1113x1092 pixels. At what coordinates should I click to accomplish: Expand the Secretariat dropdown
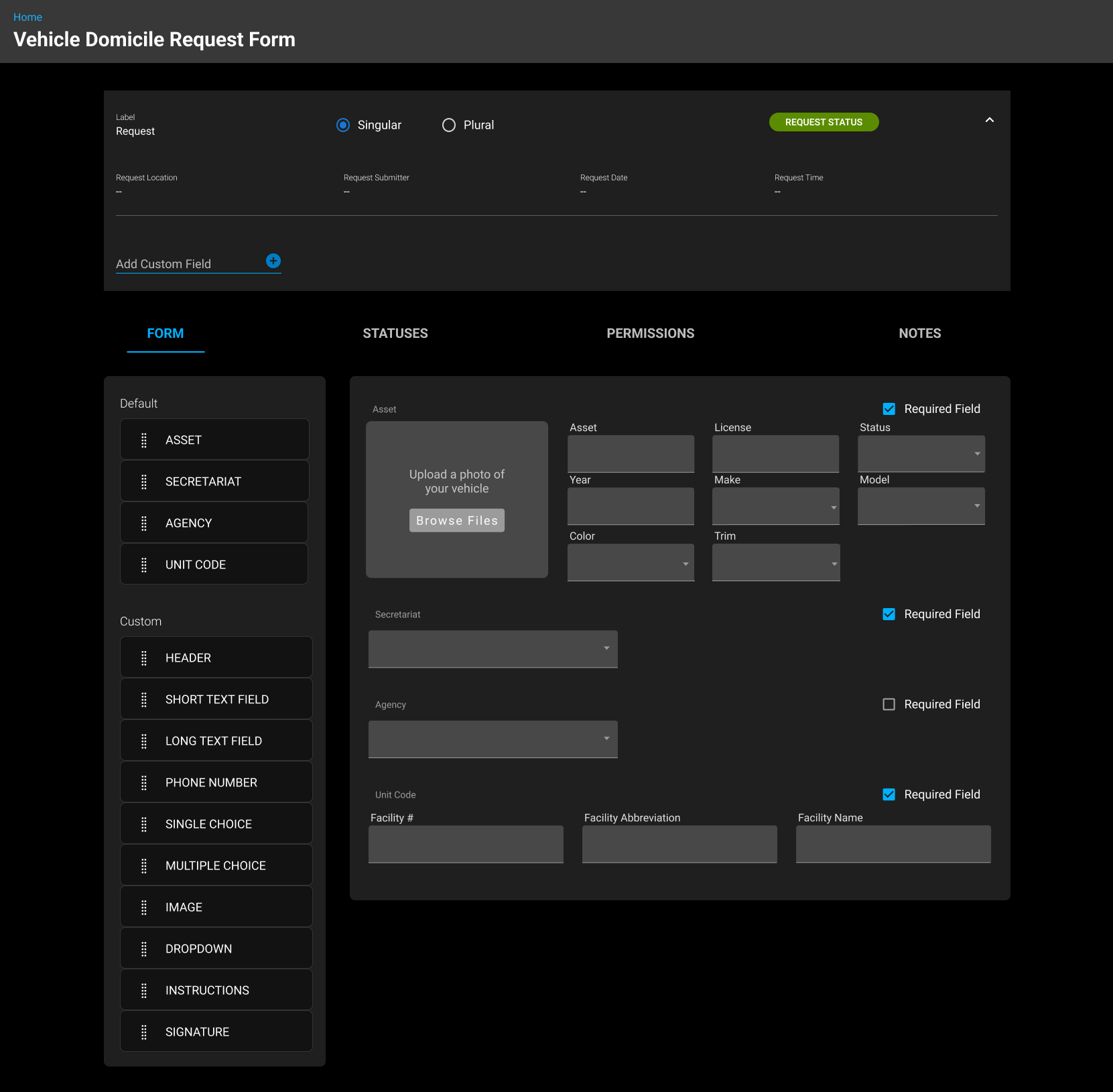pos(493,648)
